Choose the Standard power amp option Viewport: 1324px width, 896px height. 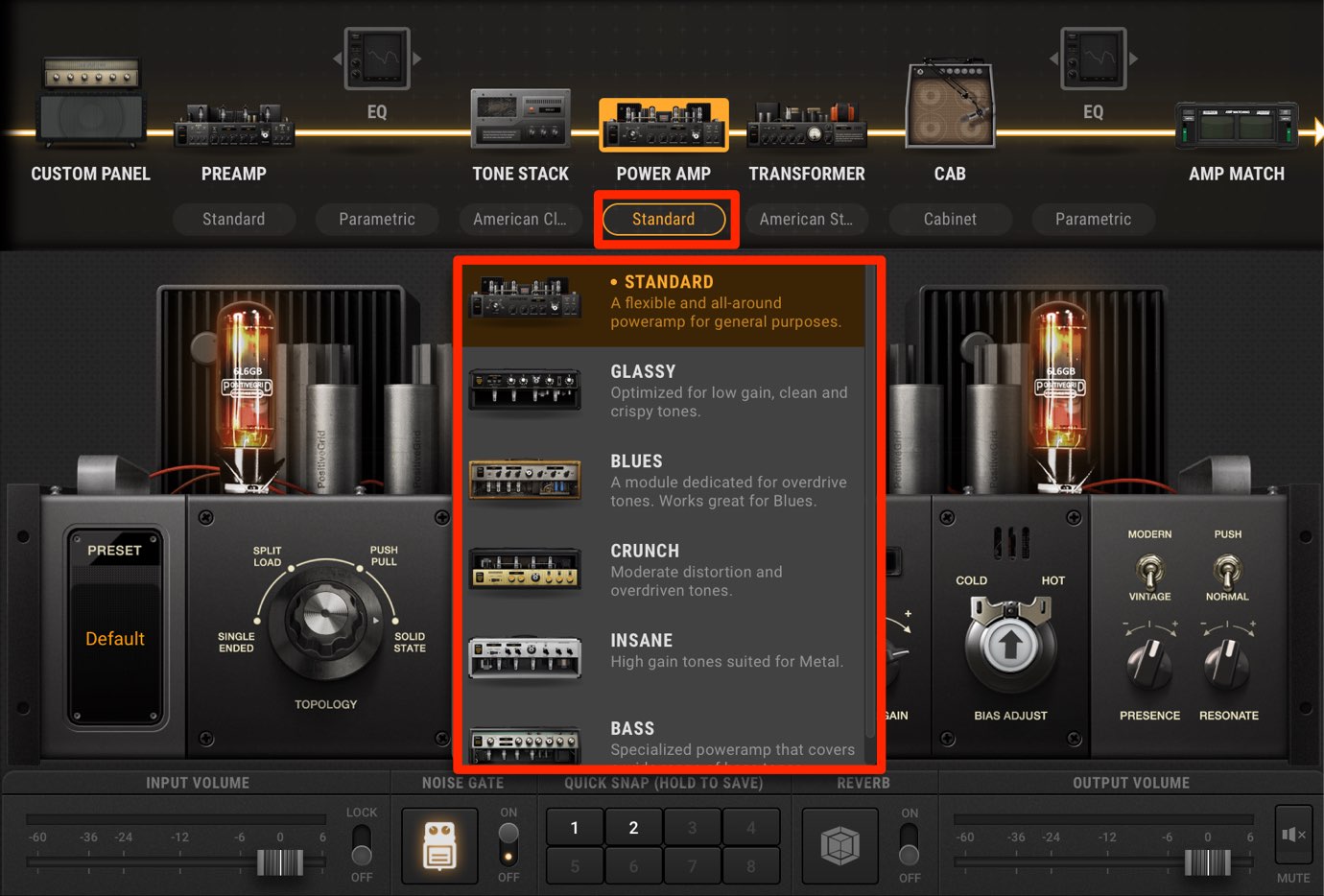[664, 303]
